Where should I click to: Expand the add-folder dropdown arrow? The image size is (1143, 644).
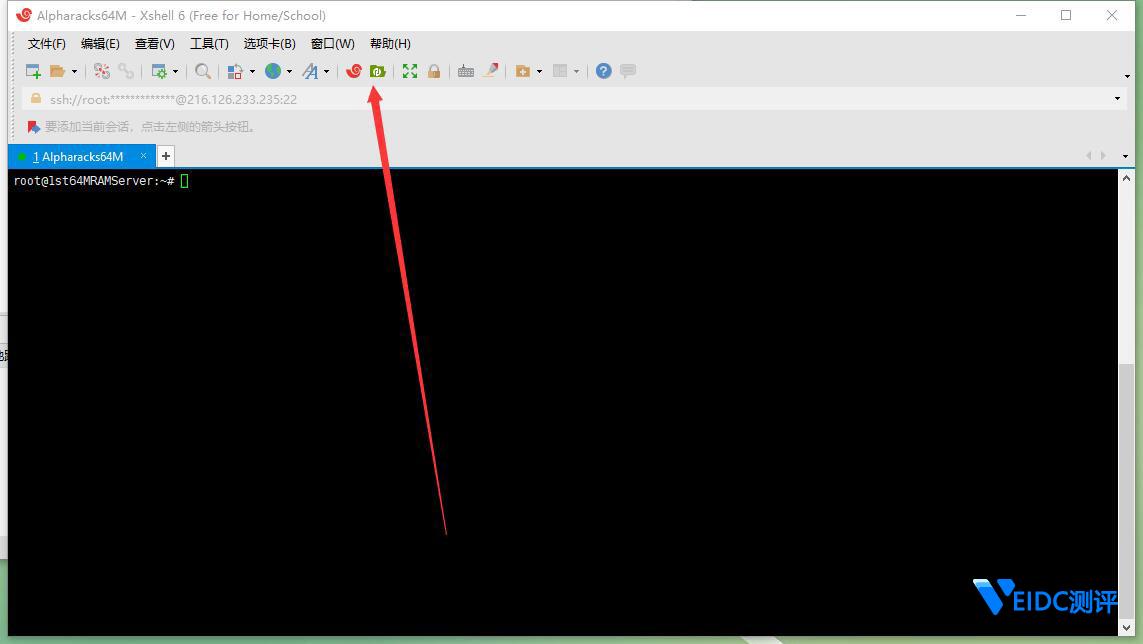pyautogui.click(x=539, y=71)
